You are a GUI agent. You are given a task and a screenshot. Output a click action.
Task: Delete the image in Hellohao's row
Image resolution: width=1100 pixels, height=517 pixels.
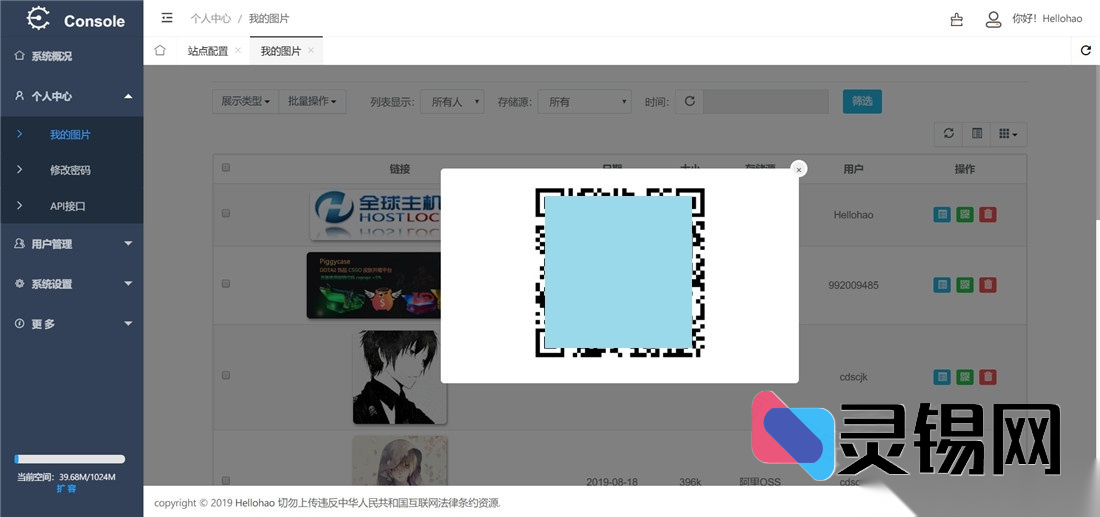tap(988, 215)
